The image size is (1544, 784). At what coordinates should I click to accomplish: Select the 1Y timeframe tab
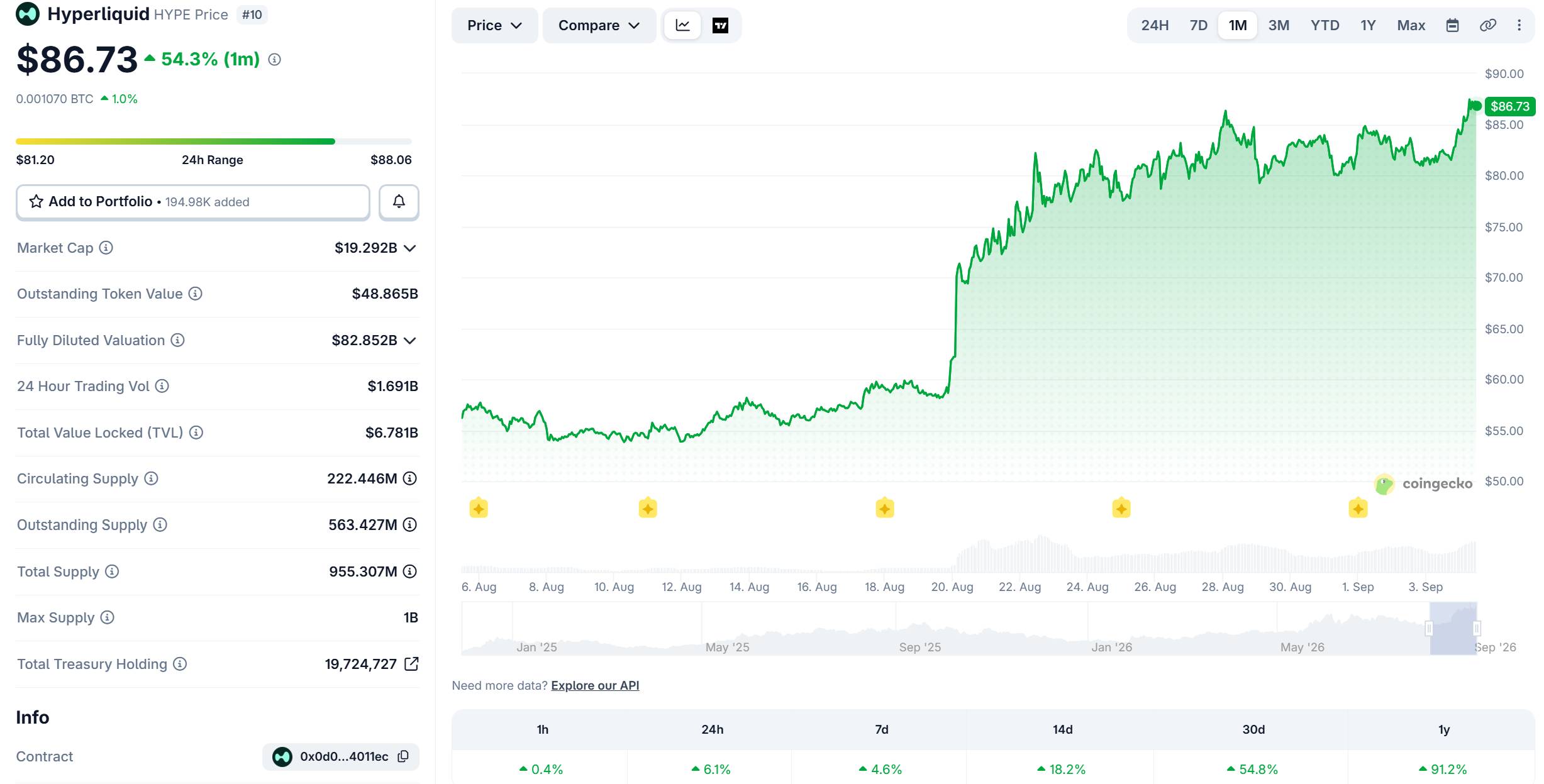(x=1368, y=25)
